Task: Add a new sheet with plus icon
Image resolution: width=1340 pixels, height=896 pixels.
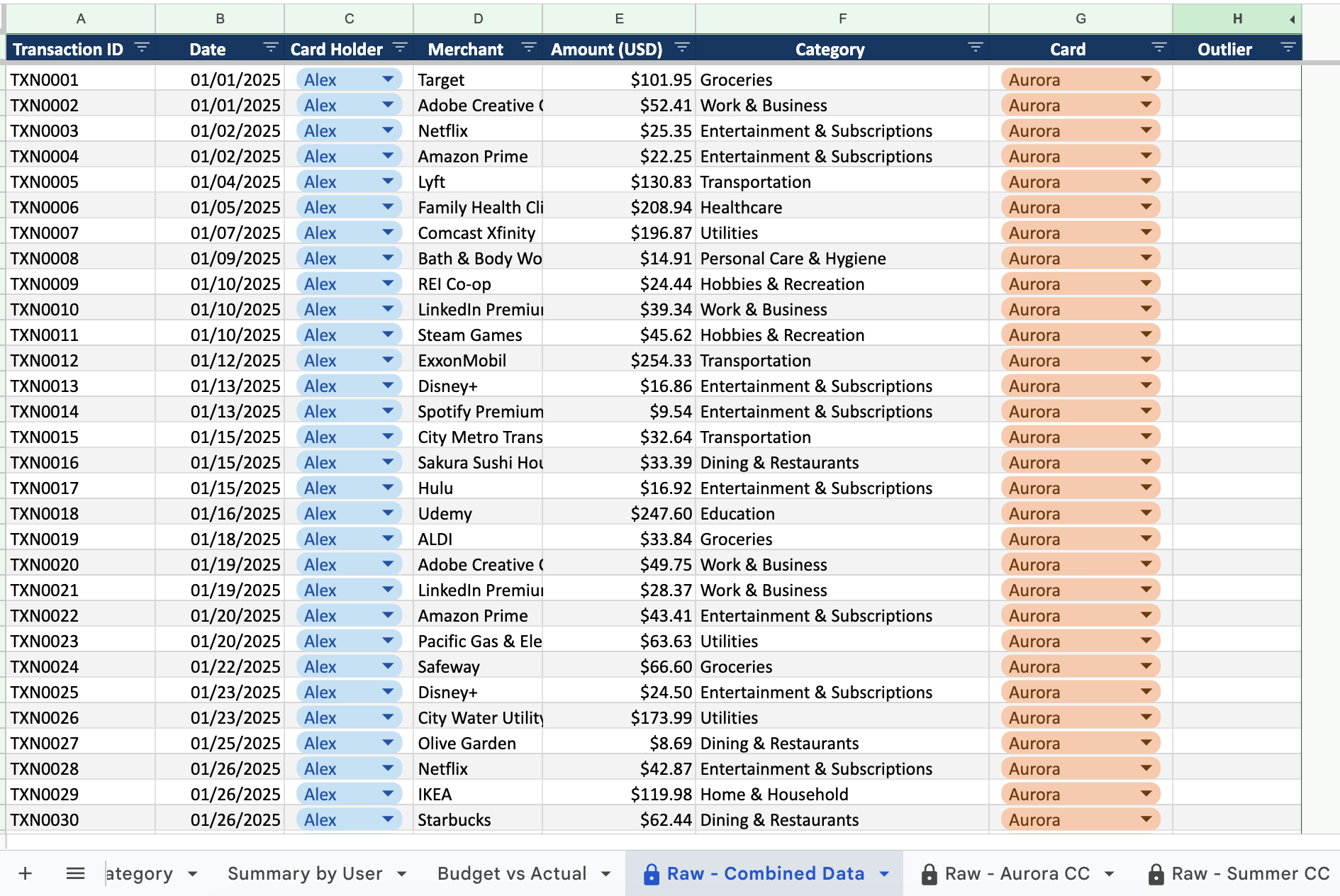Action: [x=26, y=873]
